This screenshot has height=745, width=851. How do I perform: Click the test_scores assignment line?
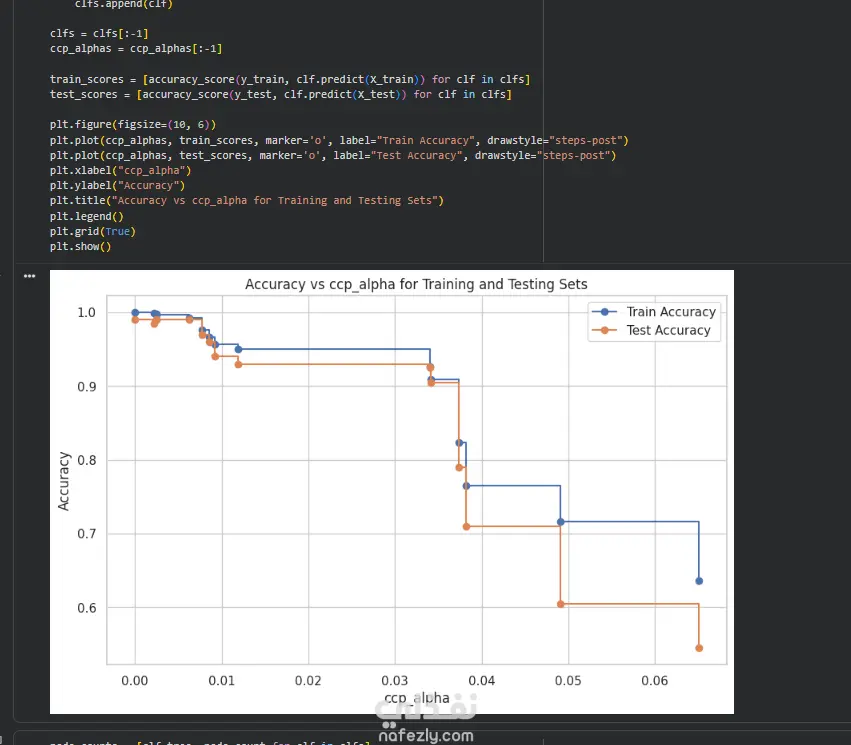[280, 94]
